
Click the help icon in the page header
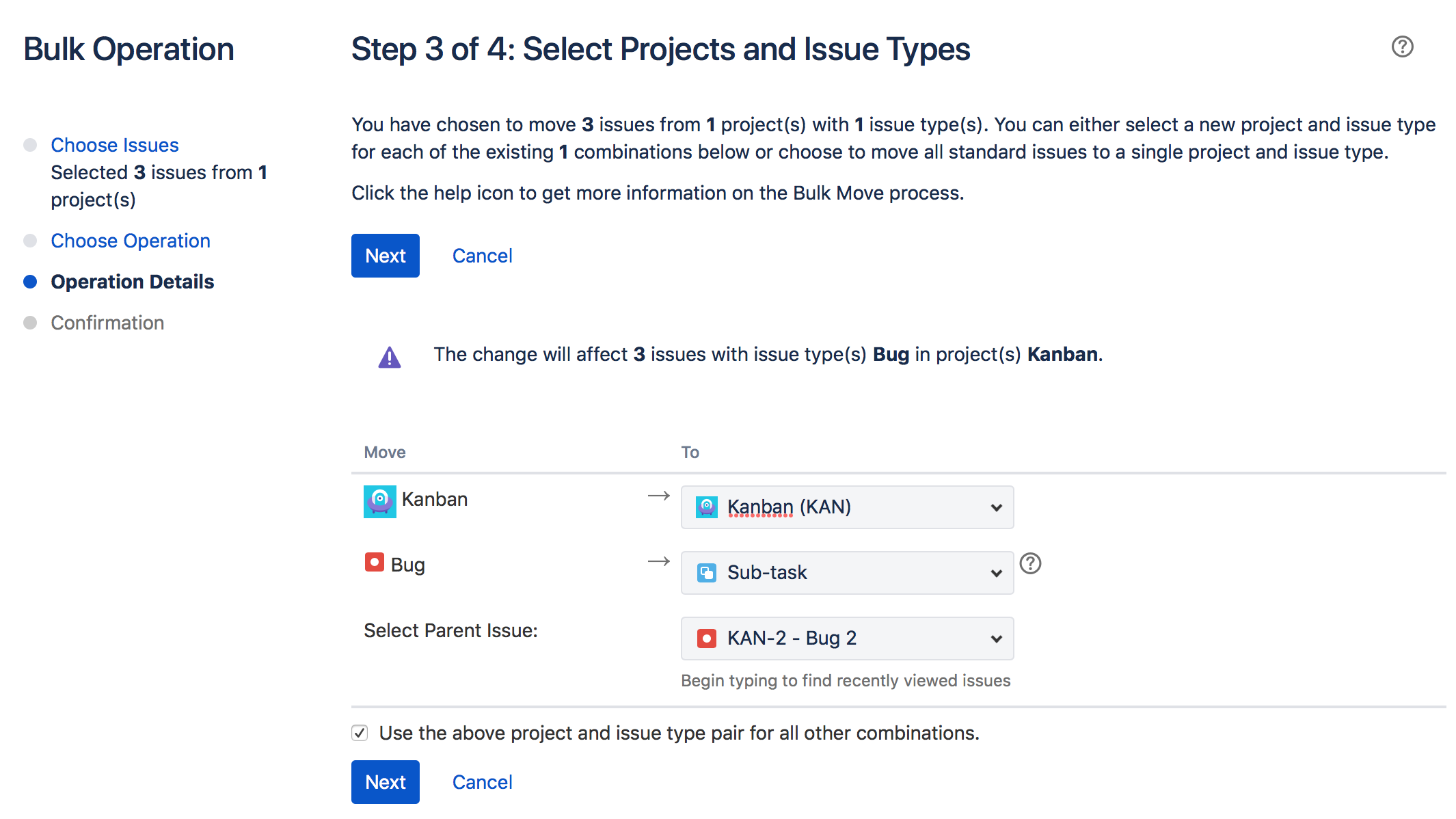coord(1402,47)
